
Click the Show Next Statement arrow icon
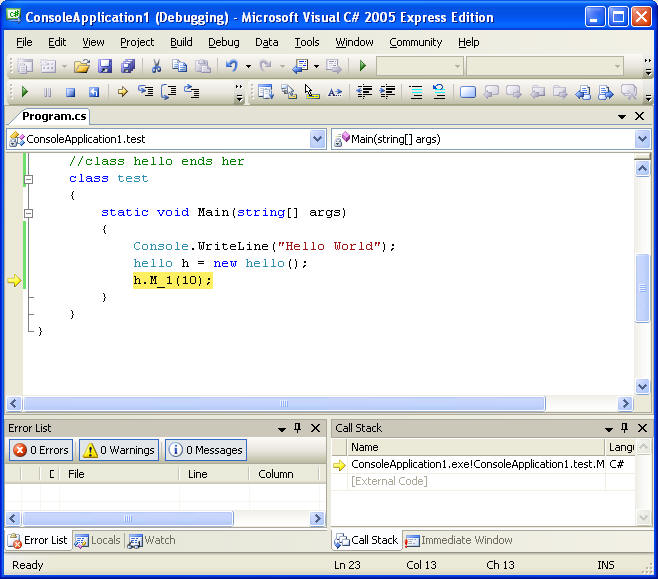[x=123, y=92]
